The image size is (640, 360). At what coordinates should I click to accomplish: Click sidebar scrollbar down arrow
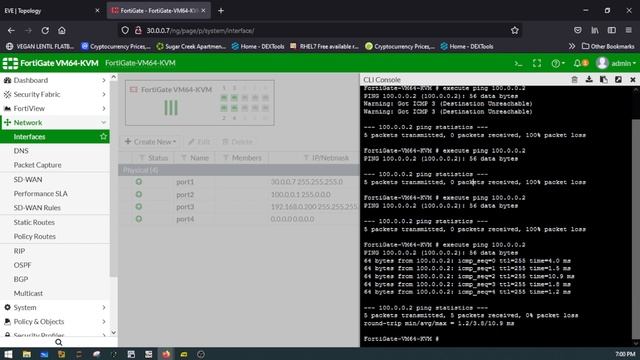(114, 333)
